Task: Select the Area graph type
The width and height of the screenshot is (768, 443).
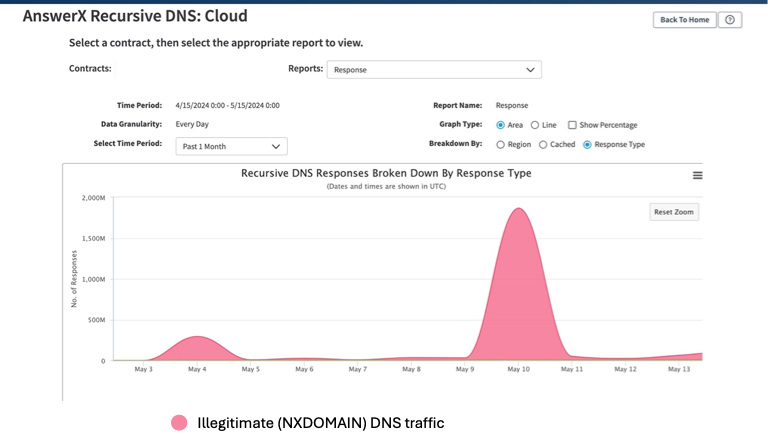Action: click(x=501, y=125)
